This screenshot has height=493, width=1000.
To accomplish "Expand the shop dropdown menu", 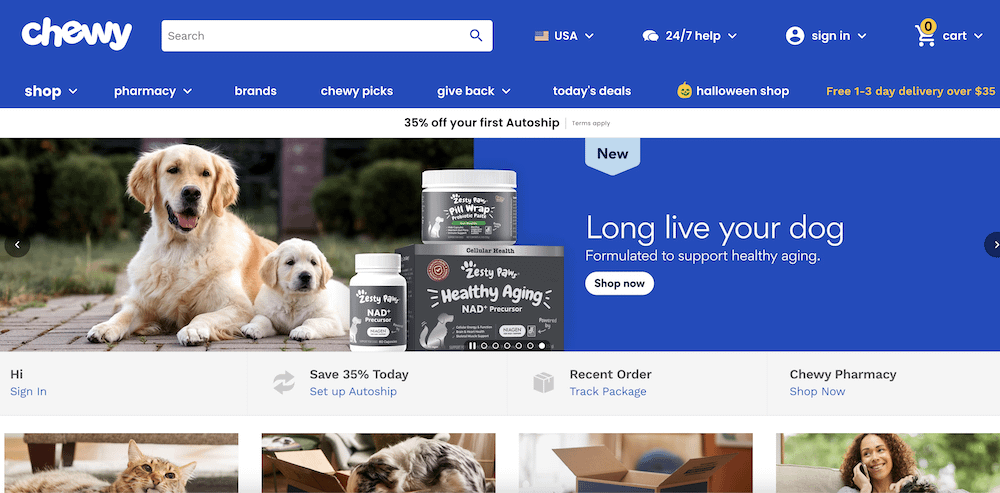I will (x=51, y=91).
